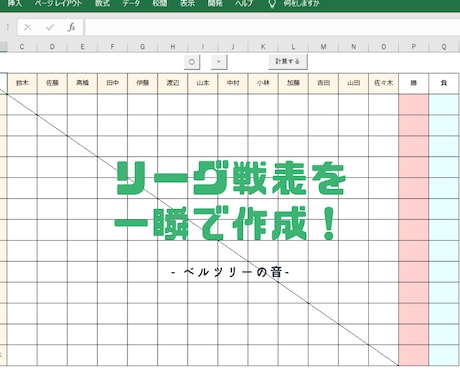Open the ヘルプ ribbon tab
This screenshot has width=460, height=380.
pos(244,4)
